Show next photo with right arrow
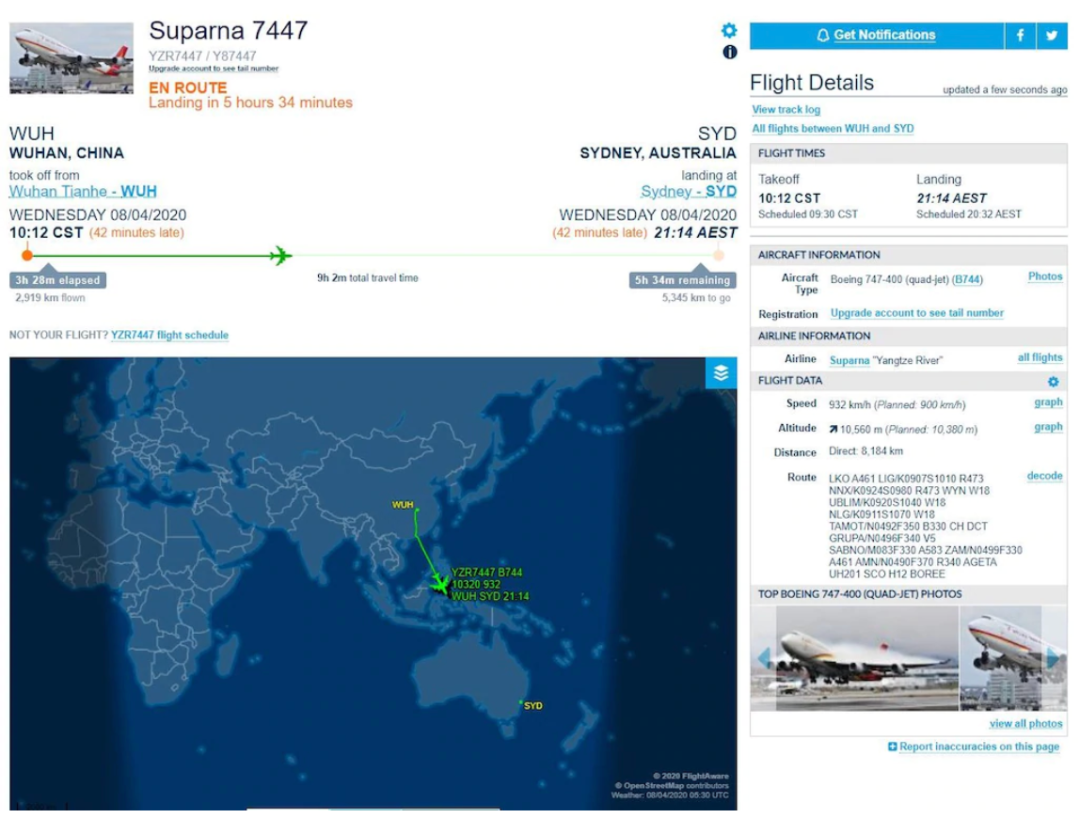The width and height of the screenshot is (1080, 818). click(1054, 658)
